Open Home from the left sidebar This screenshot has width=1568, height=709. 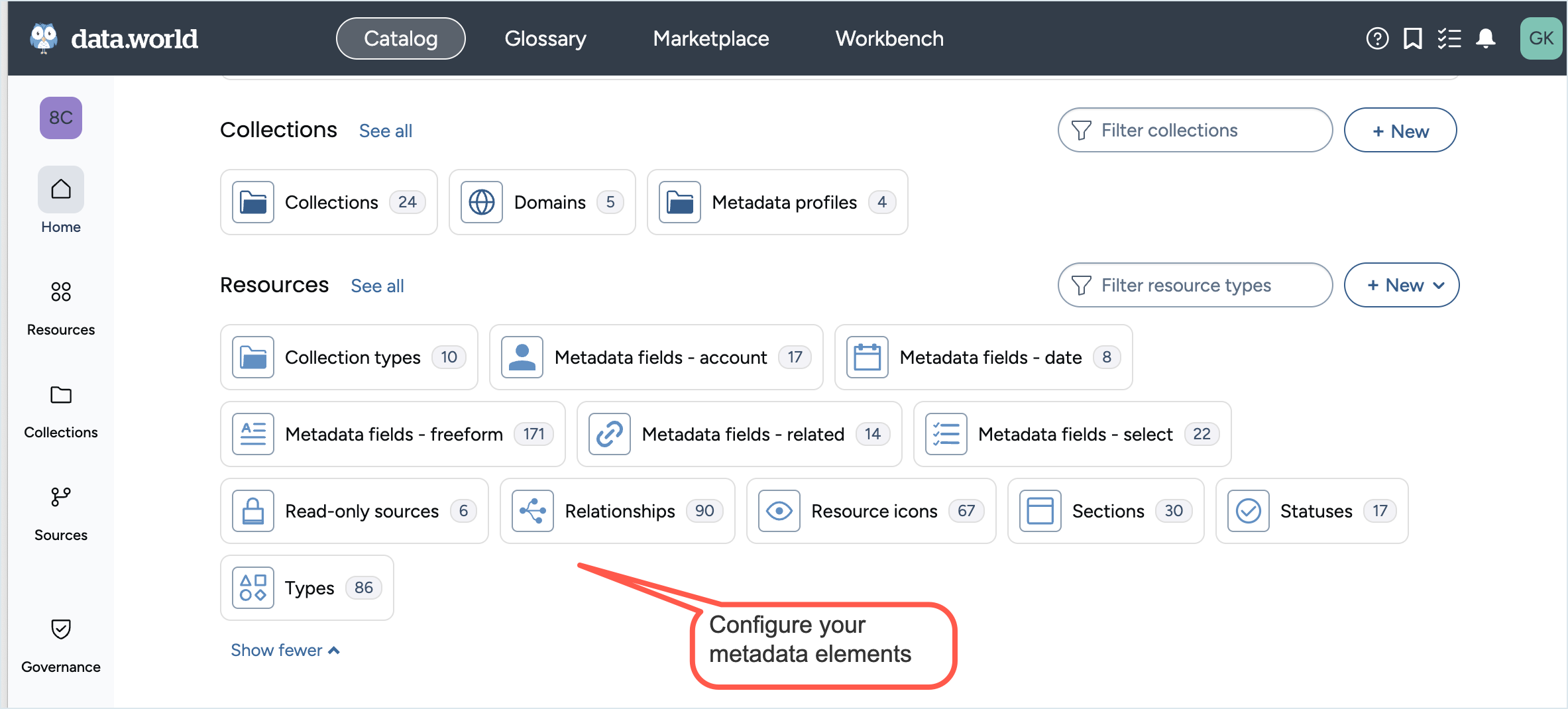pos(60,199)
